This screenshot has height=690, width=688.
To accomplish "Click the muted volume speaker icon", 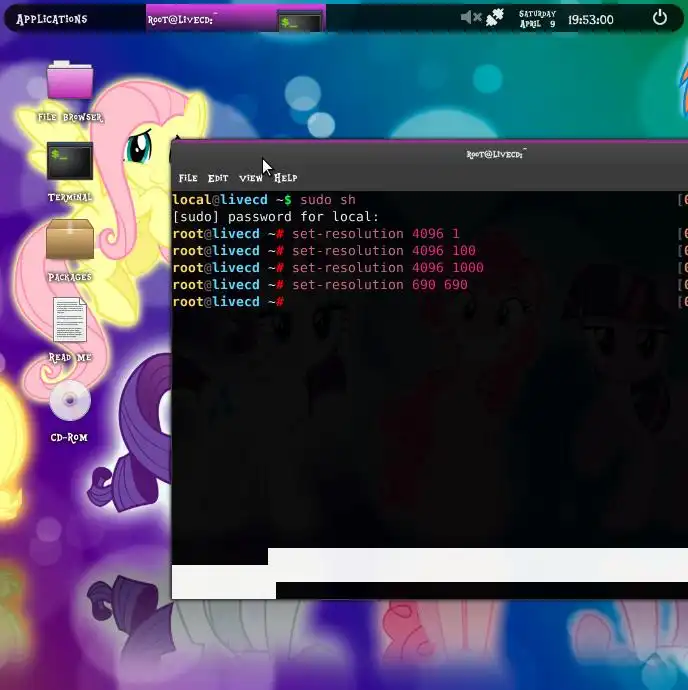I will pos(471,18).
